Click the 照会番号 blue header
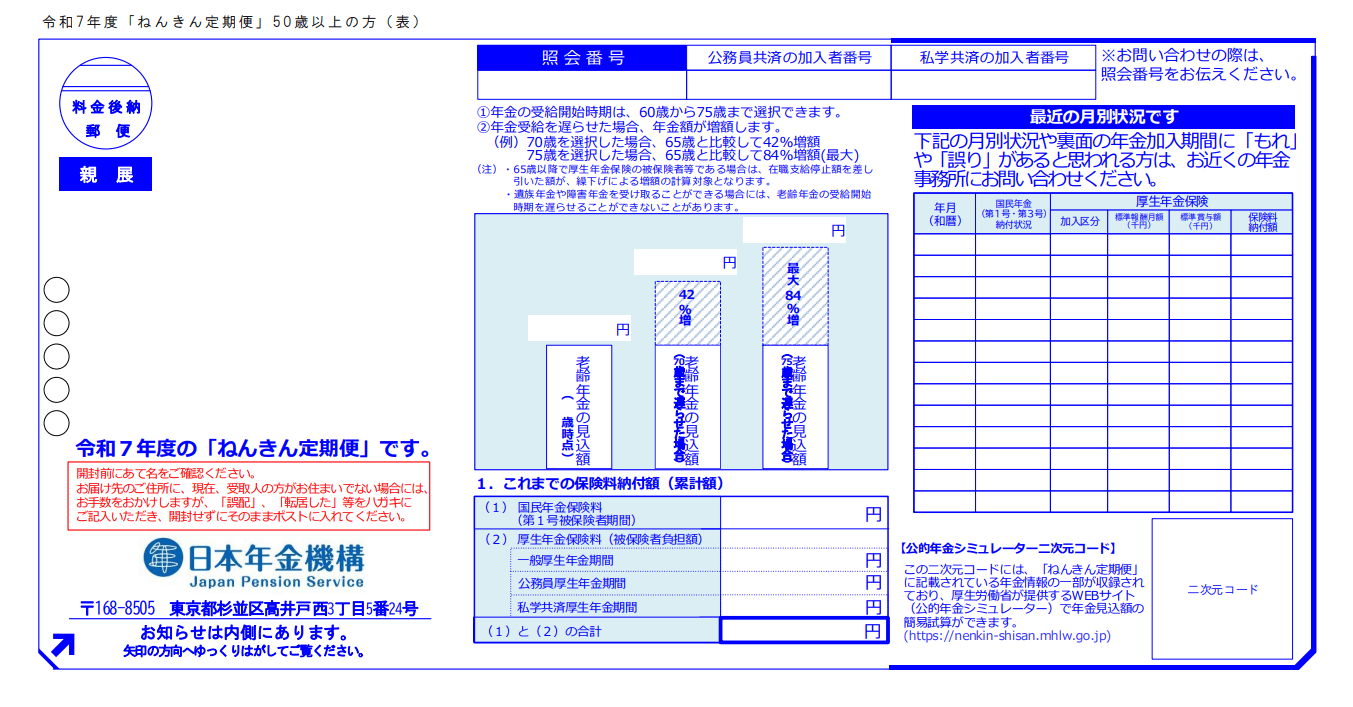Image resolution: width=1353 pixels, height=707 pixels. click(582, 58)
